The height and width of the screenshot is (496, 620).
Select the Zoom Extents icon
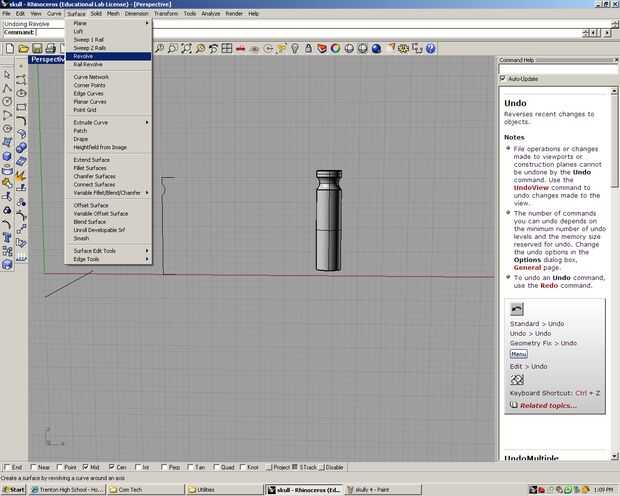pos(186,49)
